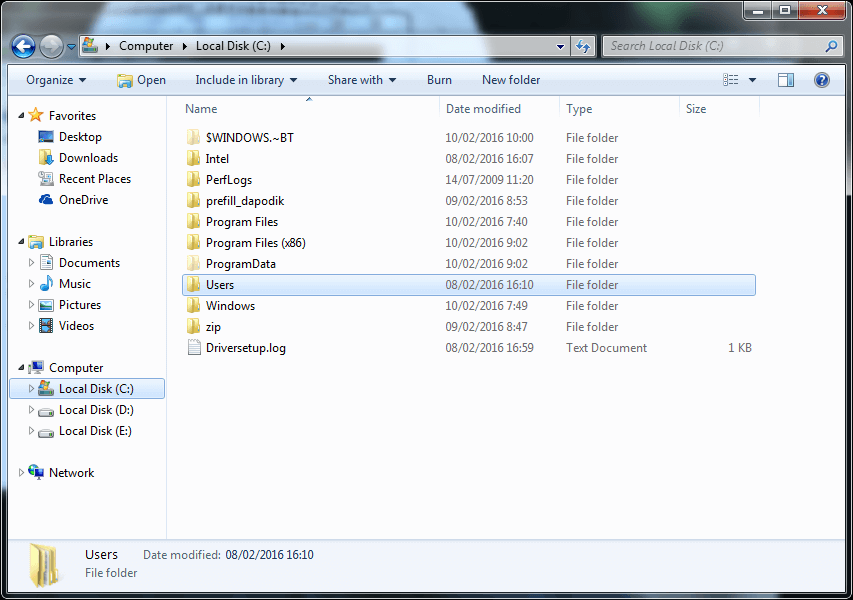853x600 pixels.
Task: Select the zip folder icon
Action: 193,327
